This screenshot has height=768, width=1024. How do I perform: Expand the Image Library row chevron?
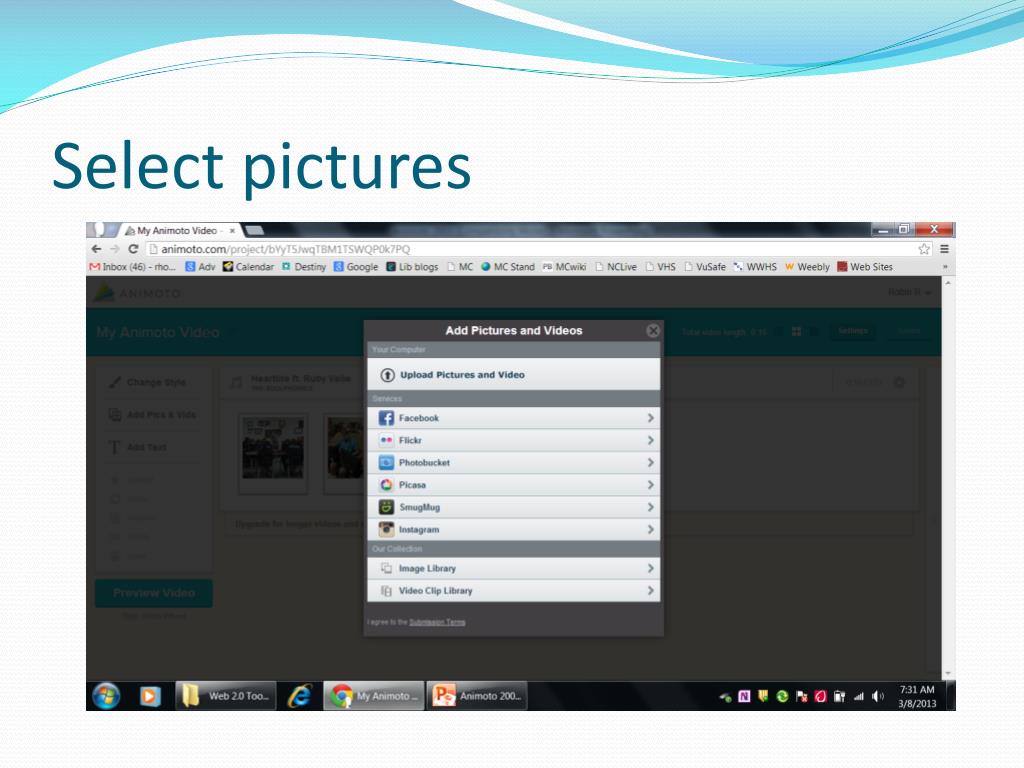point(650,568)
